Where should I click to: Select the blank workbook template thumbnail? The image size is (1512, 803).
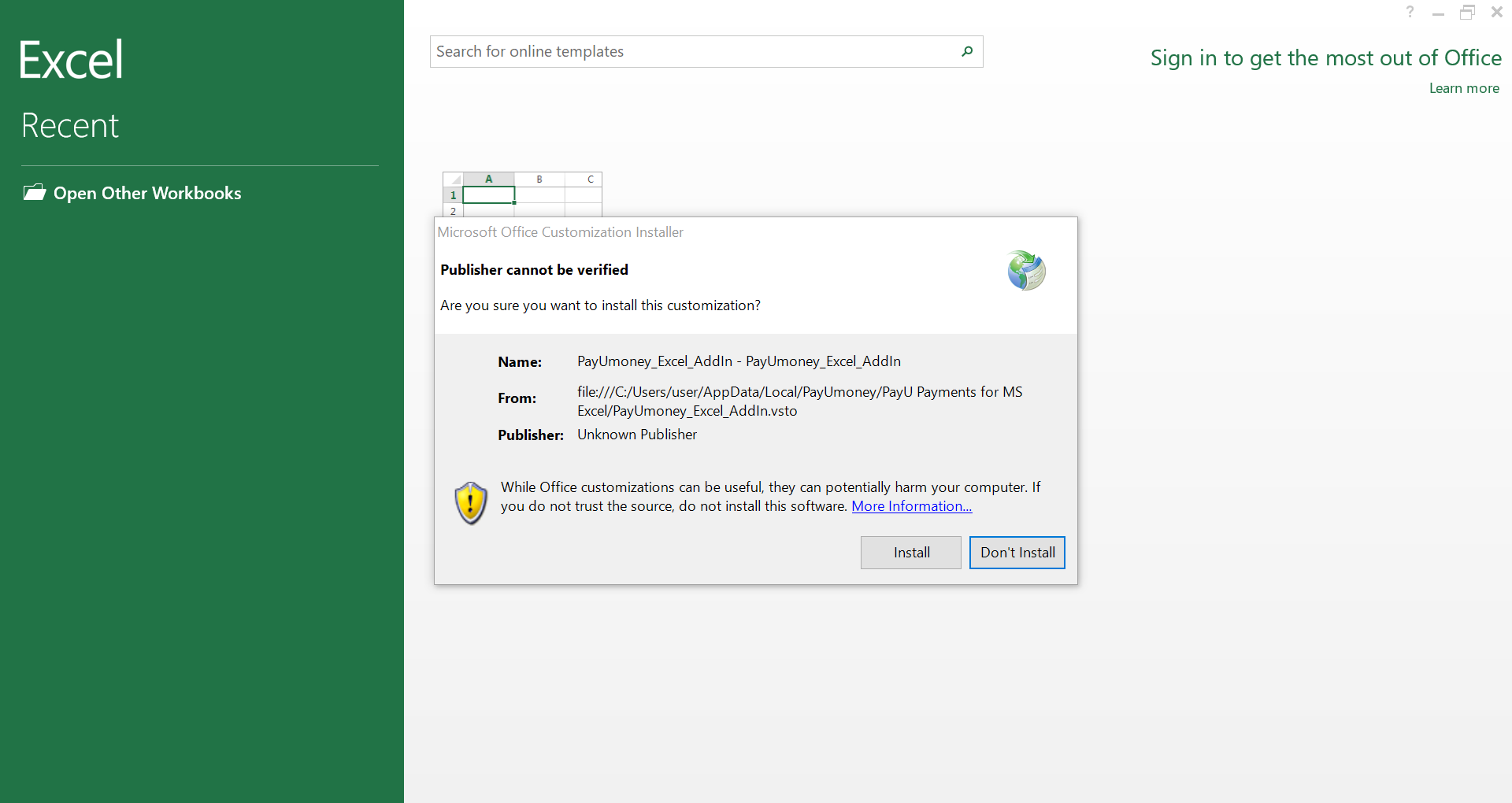522,194
